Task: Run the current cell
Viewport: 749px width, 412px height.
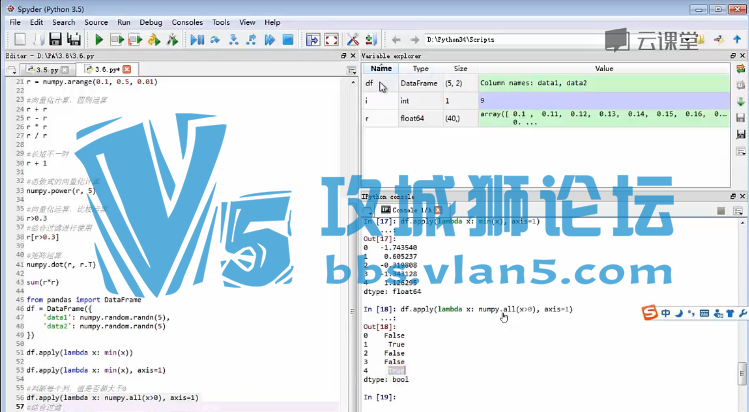Action: (117, 39)
